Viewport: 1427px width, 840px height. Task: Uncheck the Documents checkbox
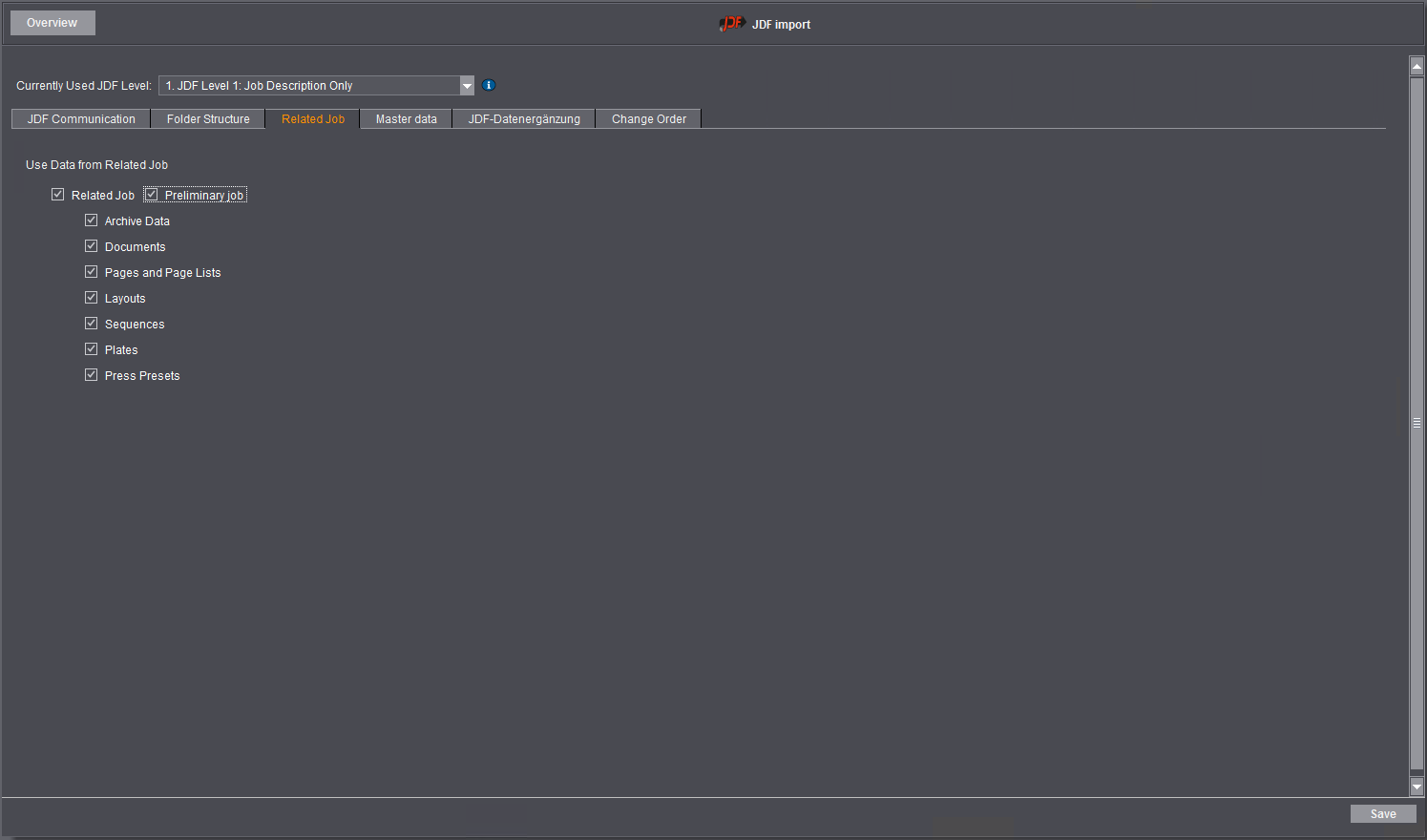point(91,245)
